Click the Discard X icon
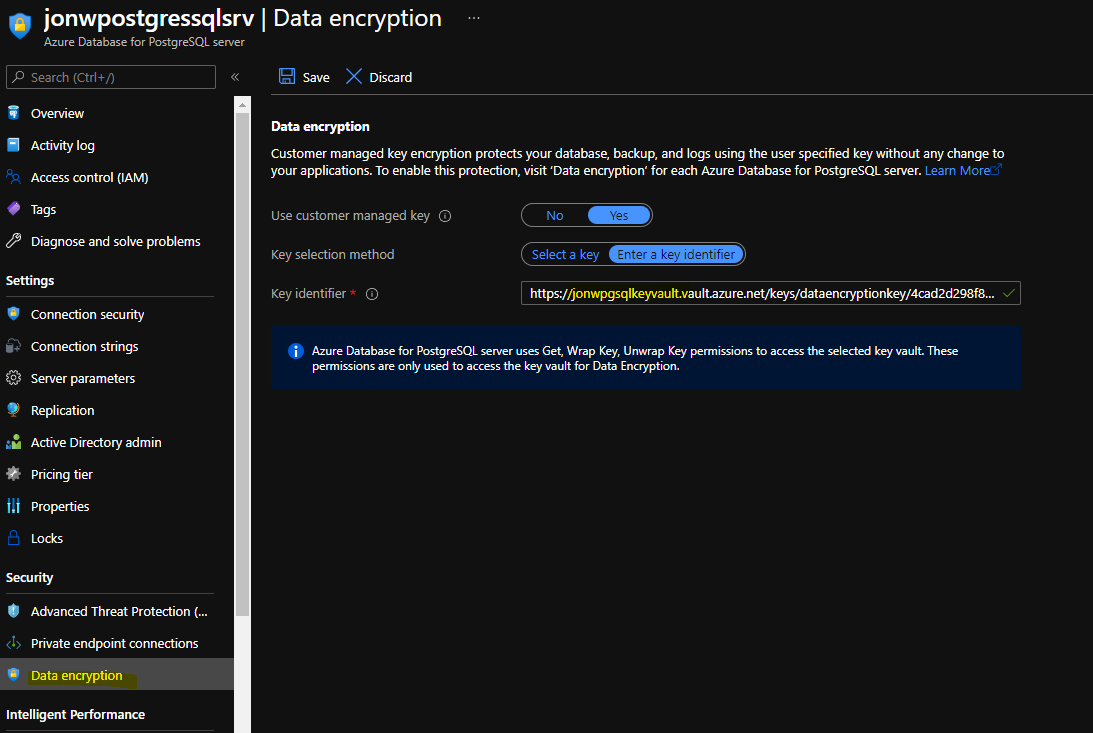 [354, 77]
